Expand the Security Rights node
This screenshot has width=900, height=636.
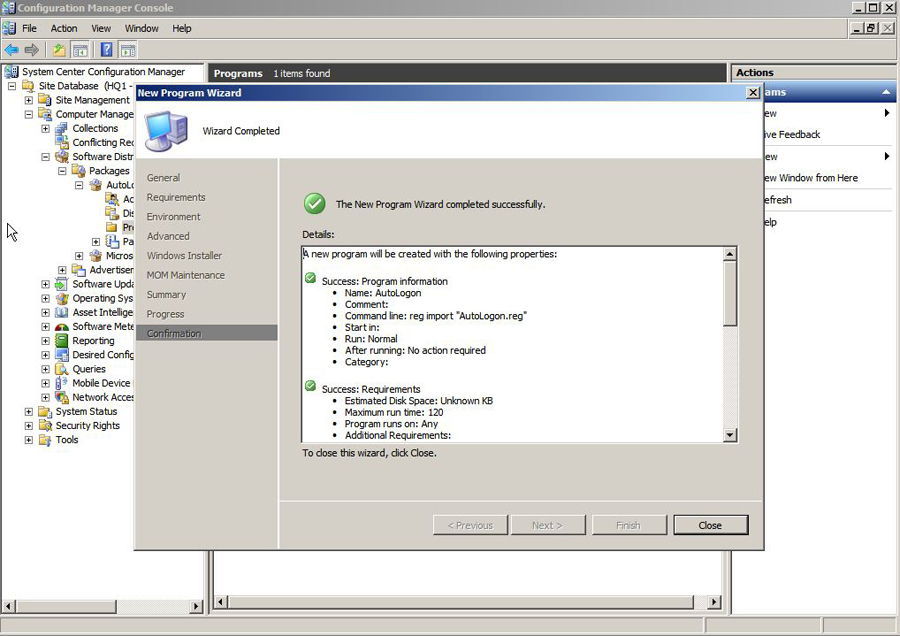[28, 425]
